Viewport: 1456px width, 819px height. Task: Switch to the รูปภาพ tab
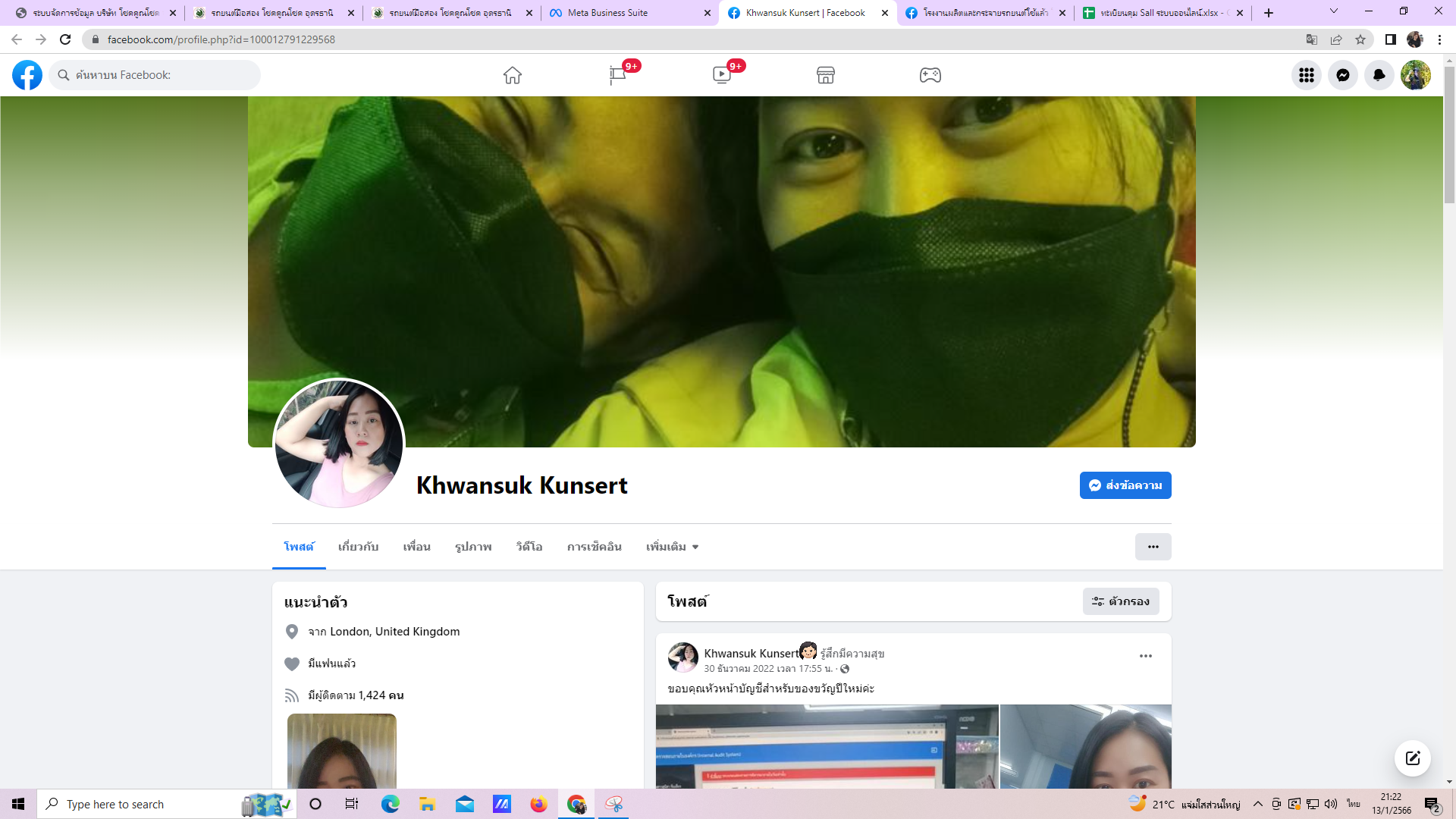point(473,547)
